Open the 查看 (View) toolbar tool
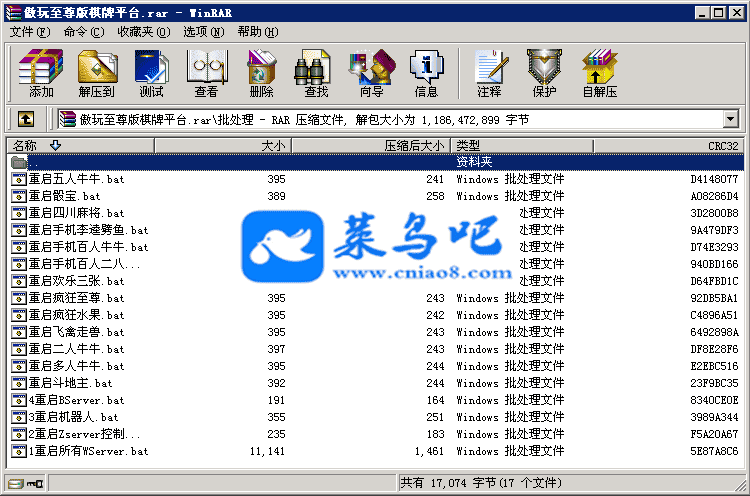 [206, 73]
